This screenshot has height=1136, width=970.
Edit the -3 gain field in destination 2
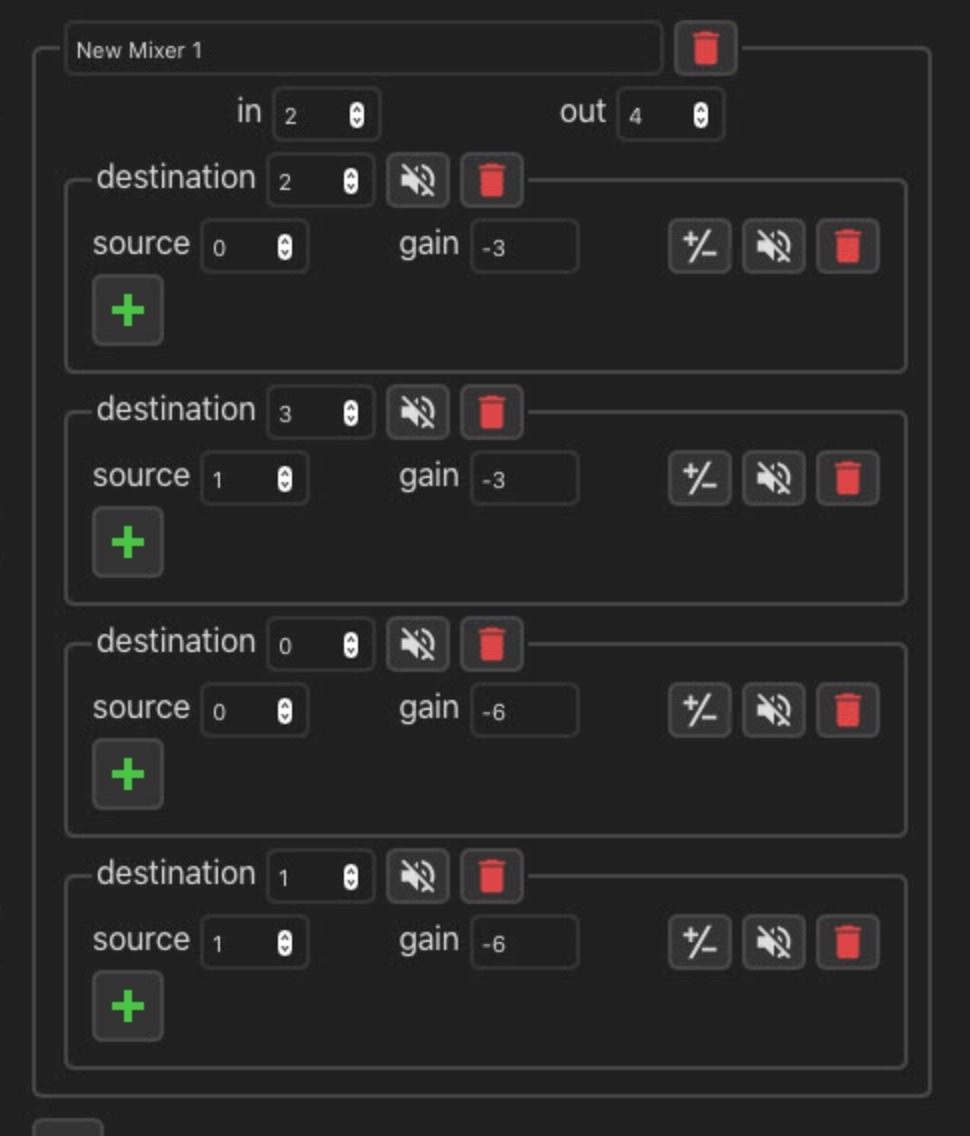(524, 246)
